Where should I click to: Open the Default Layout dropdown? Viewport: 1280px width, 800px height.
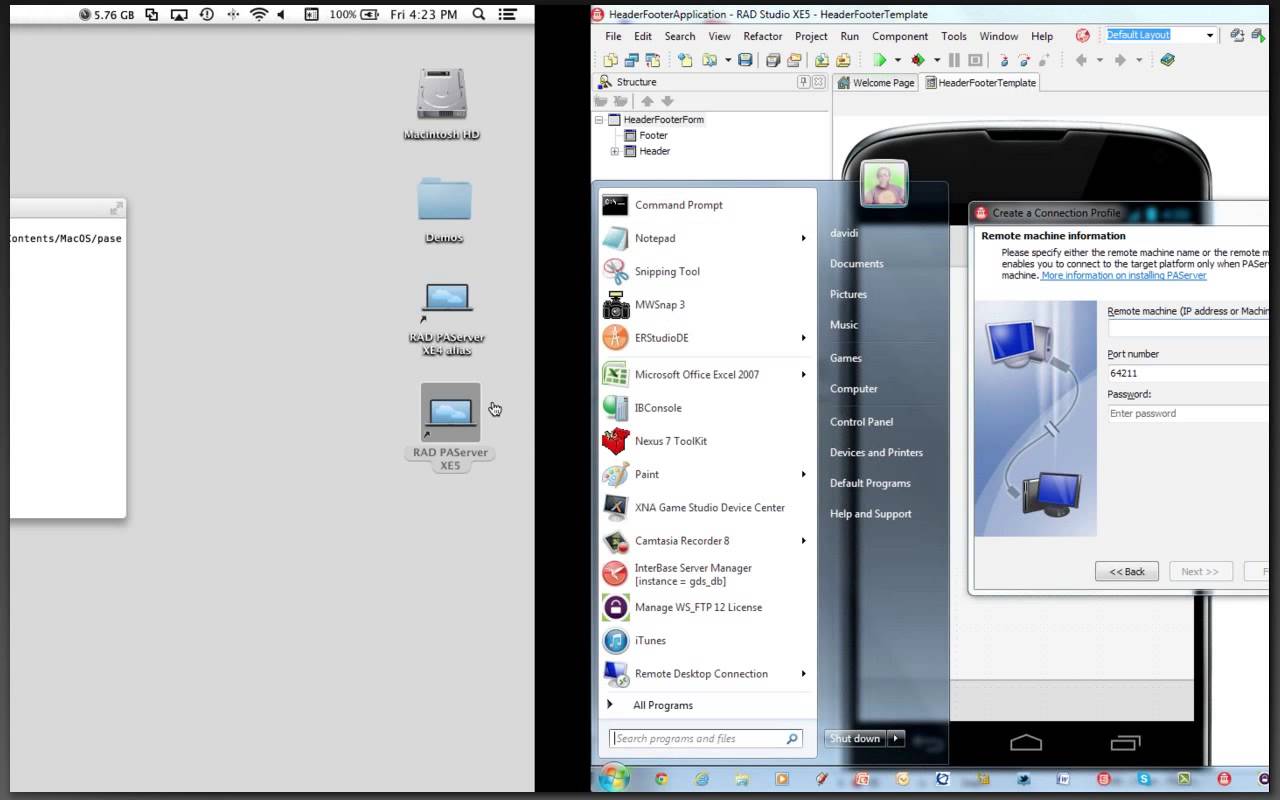click(x=1209, y=35)
